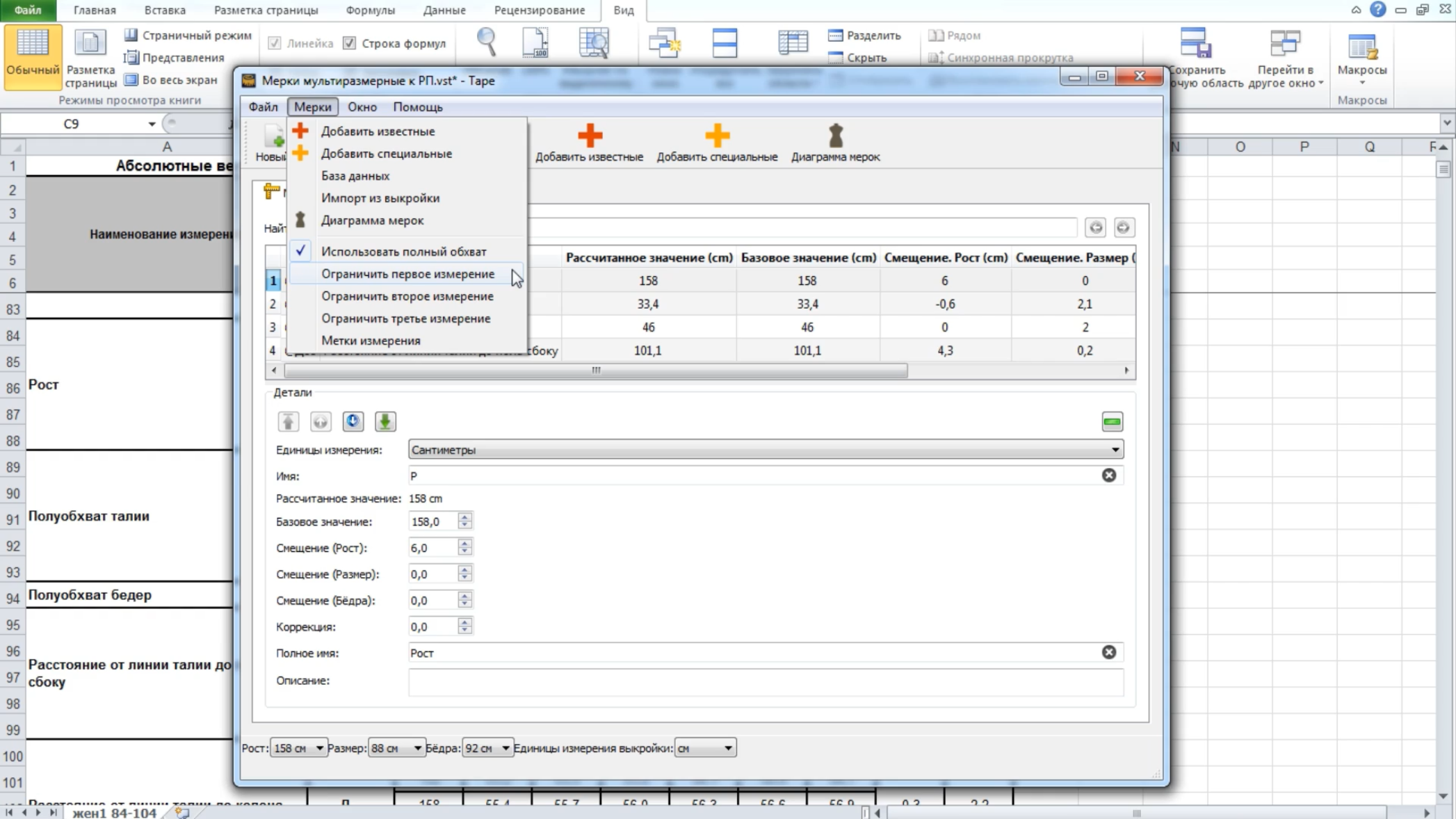
Task: Click the orange-red plus Добавить известные toolbar icon
Action: click(590, 135)
